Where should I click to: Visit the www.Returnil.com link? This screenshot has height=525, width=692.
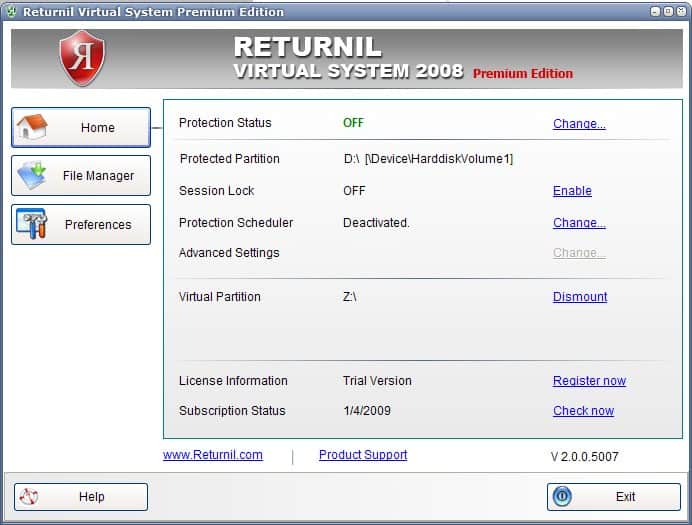click(213, 455)
